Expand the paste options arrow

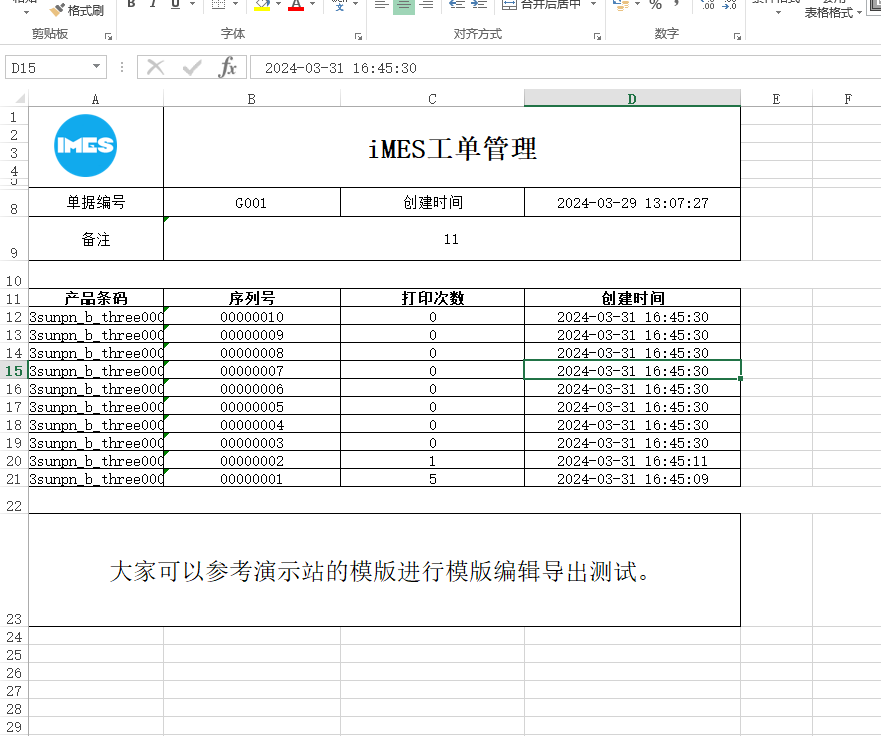tap(26, 13)
